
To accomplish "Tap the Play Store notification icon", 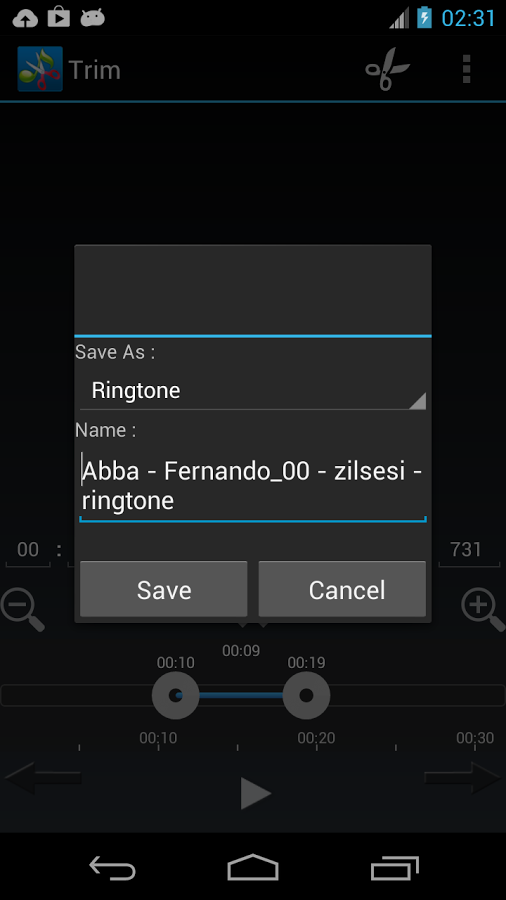I will point(59,17).
